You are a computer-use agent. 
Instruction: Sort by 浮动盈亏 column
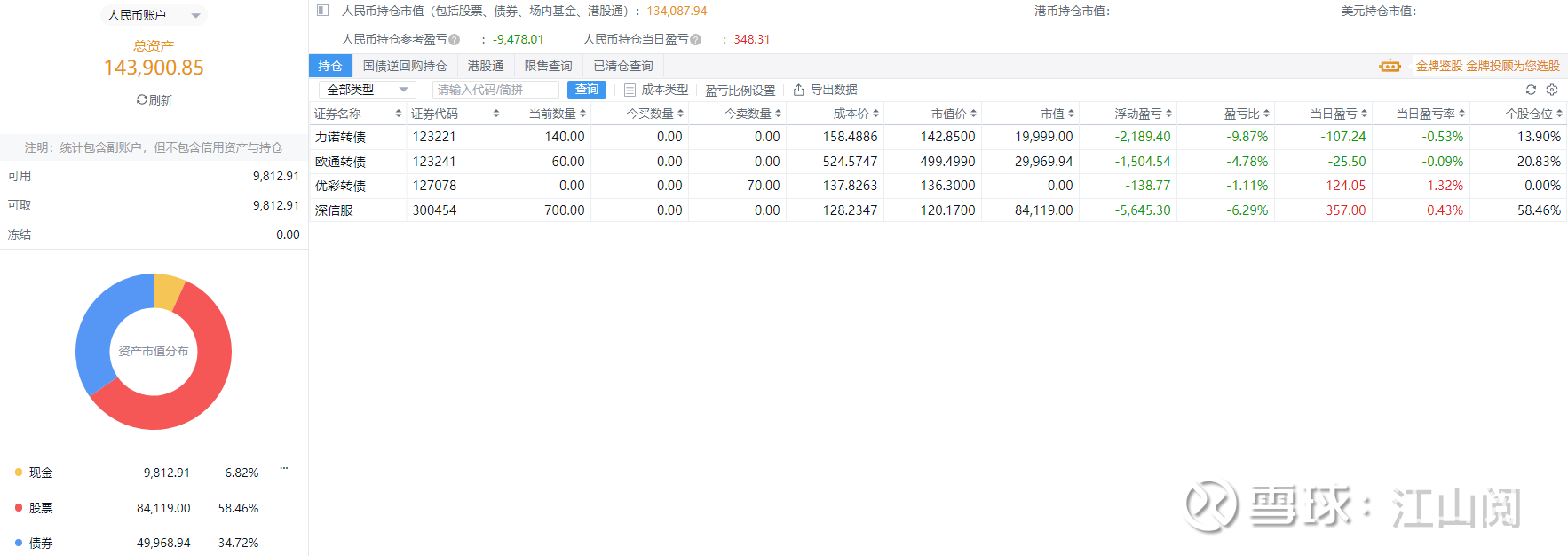click(1168, 114)
